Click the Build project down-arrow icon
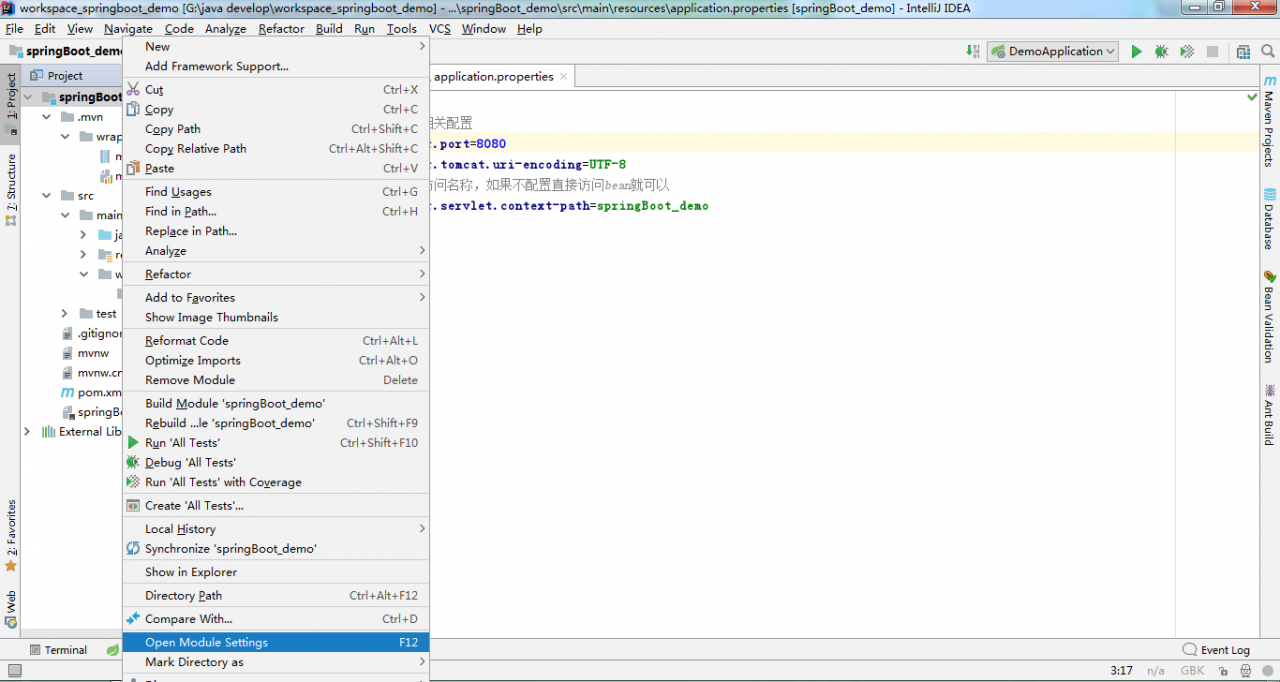Screen dimensions: 1280x682 click(973, 51)
